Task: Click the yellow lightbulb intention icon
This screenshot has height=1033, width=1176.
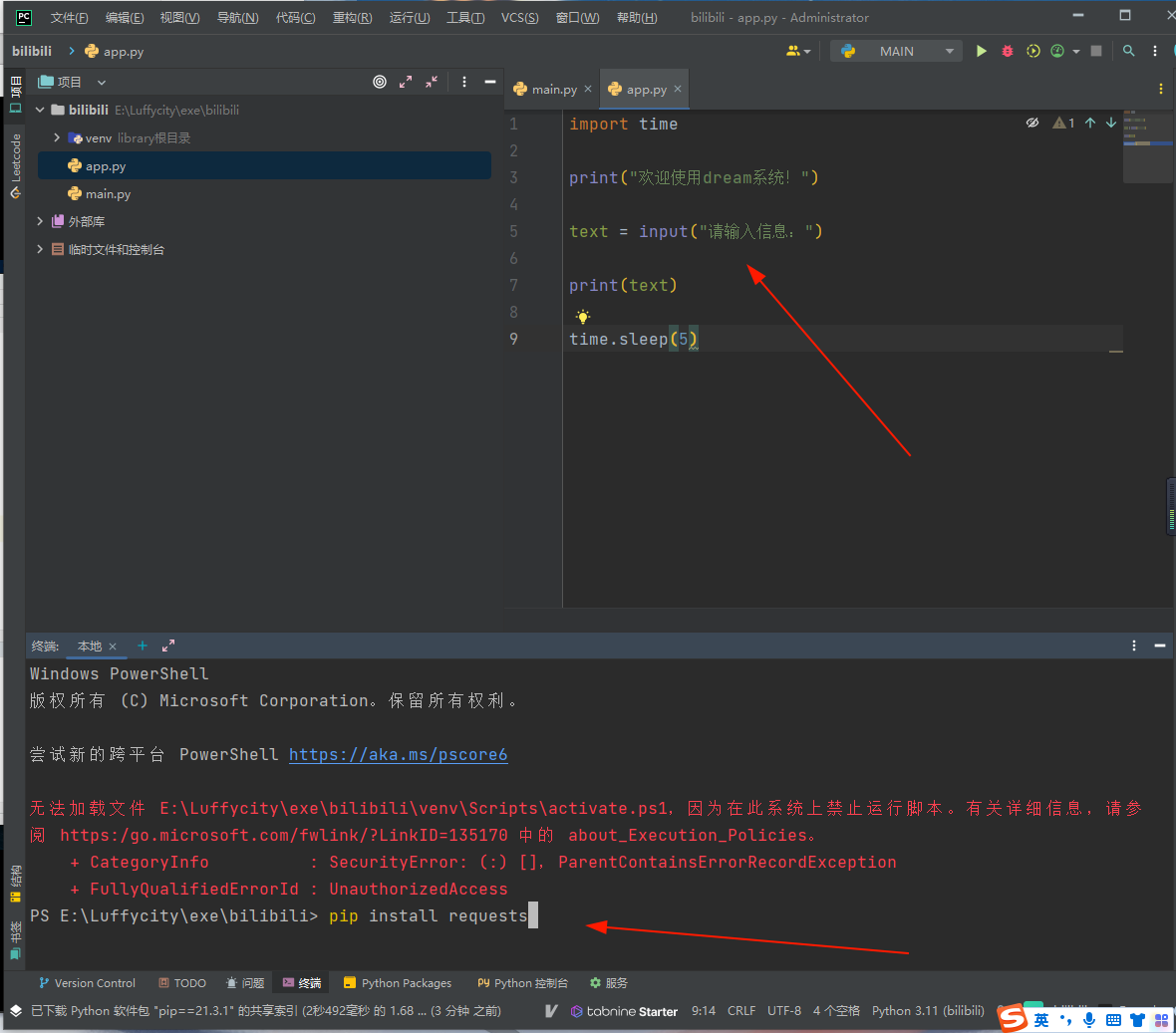Action: [583, 317]
